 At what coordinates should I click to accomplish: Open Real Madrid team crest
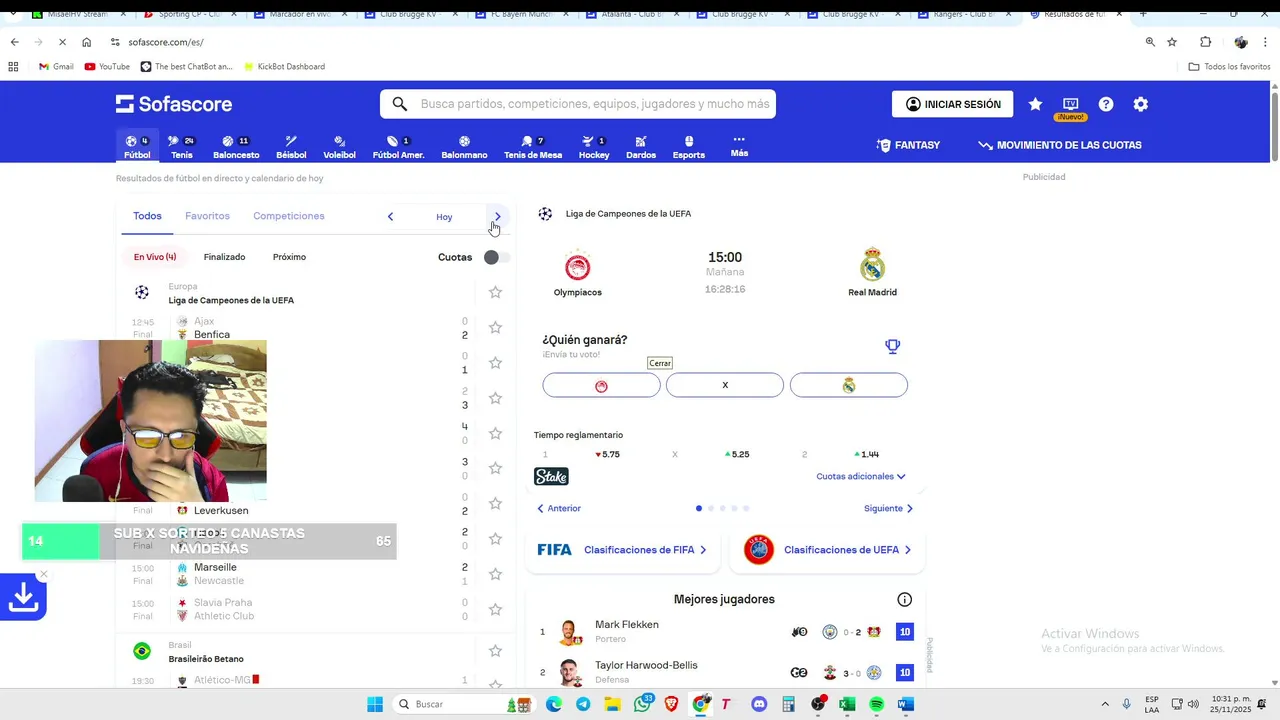coord(872,265)
